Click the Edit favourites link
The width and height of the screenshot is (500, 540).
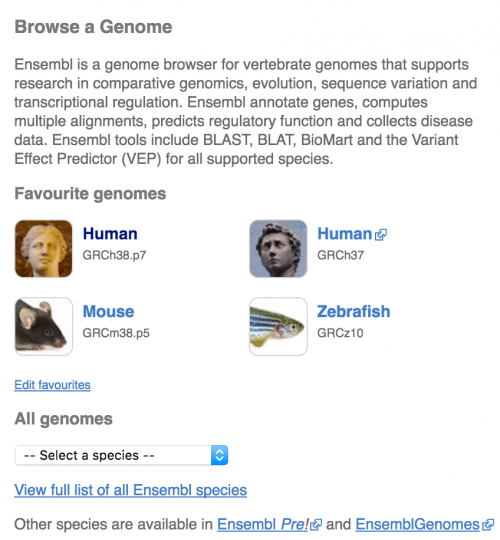coord(52,385)
